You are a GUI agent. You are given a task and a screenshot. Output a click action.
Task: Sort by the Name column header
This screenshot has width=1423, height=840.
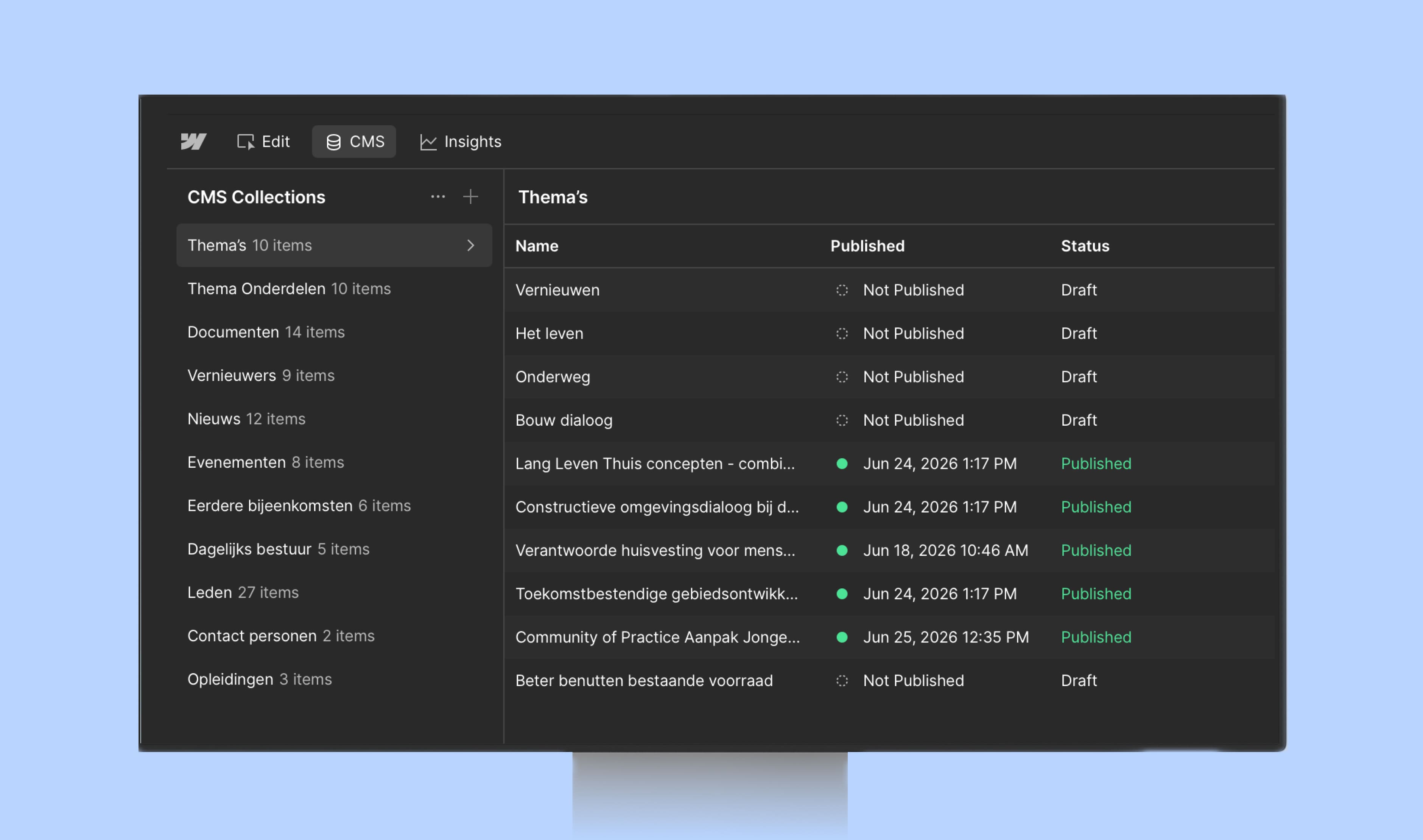[x=537, y=246]
